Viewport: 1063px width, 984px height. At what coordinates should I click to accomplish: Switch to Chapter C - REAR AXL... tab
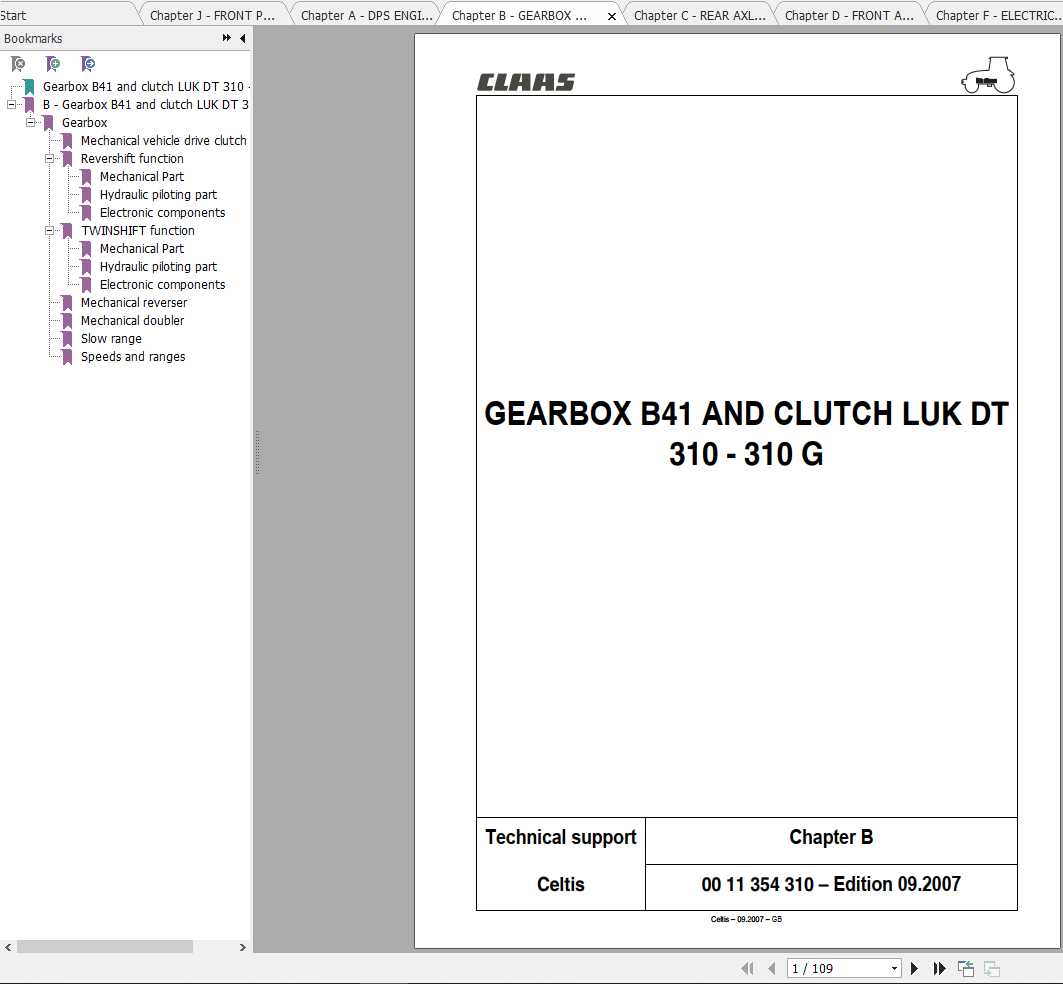click(700, 16)
